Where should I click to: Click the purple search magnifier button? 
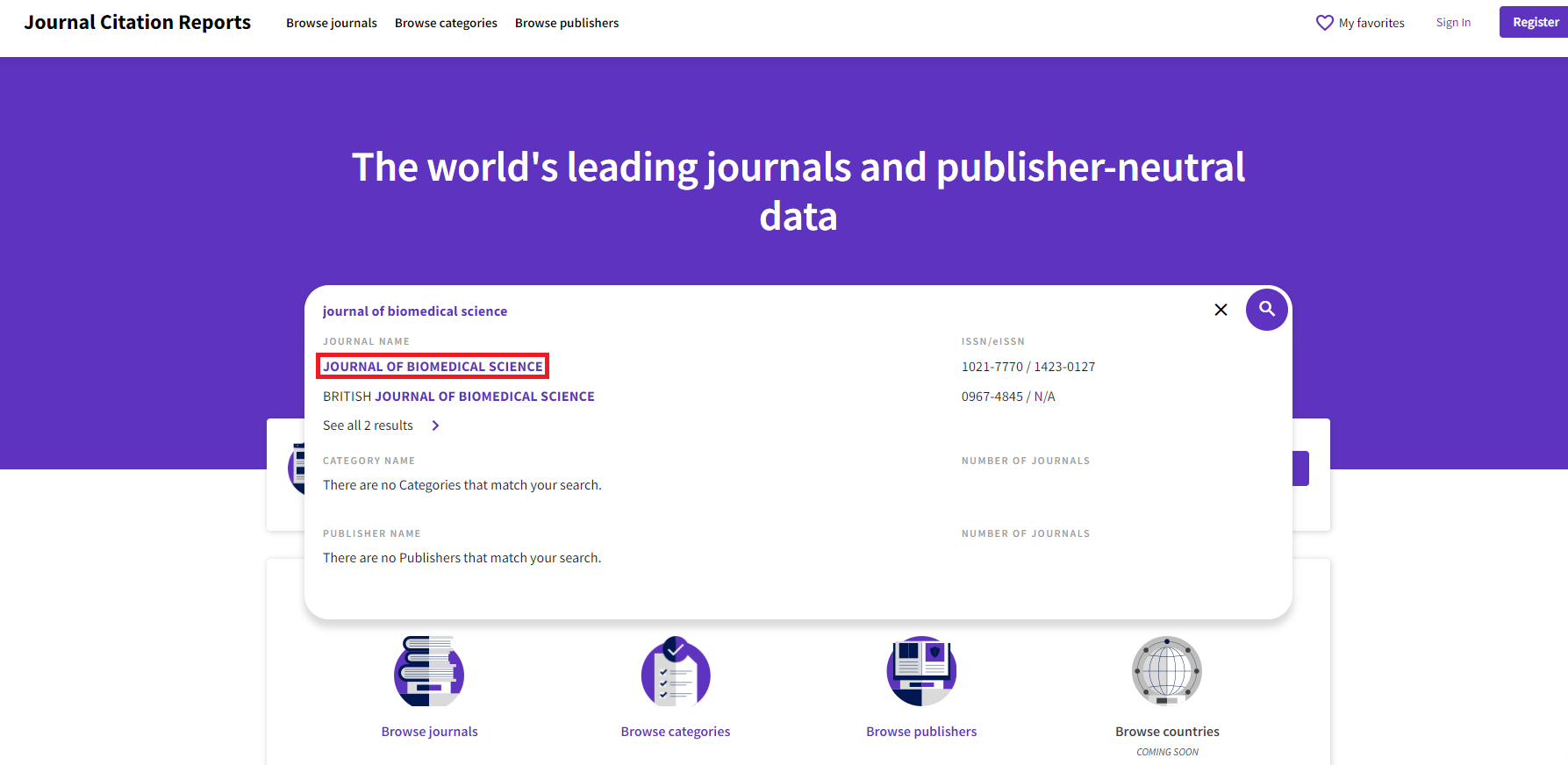[1266, 310]
